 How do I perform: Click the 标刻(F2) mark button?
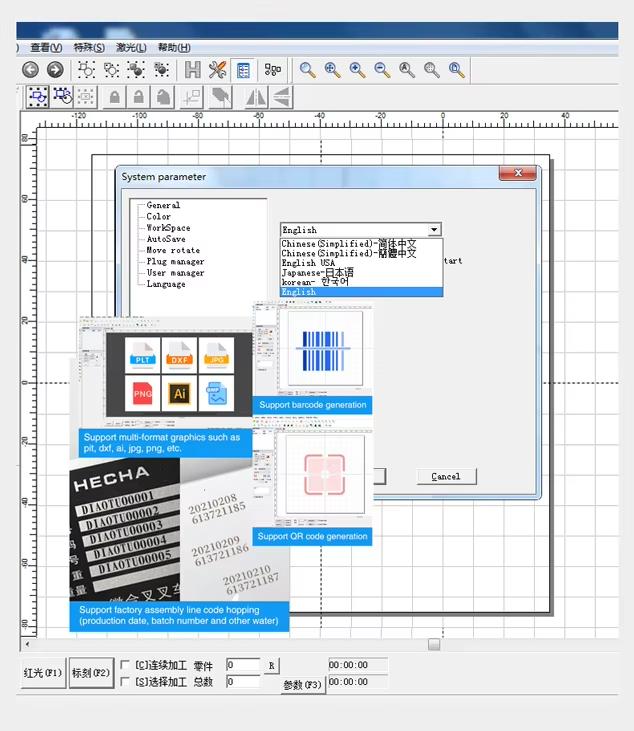[91, 673]
